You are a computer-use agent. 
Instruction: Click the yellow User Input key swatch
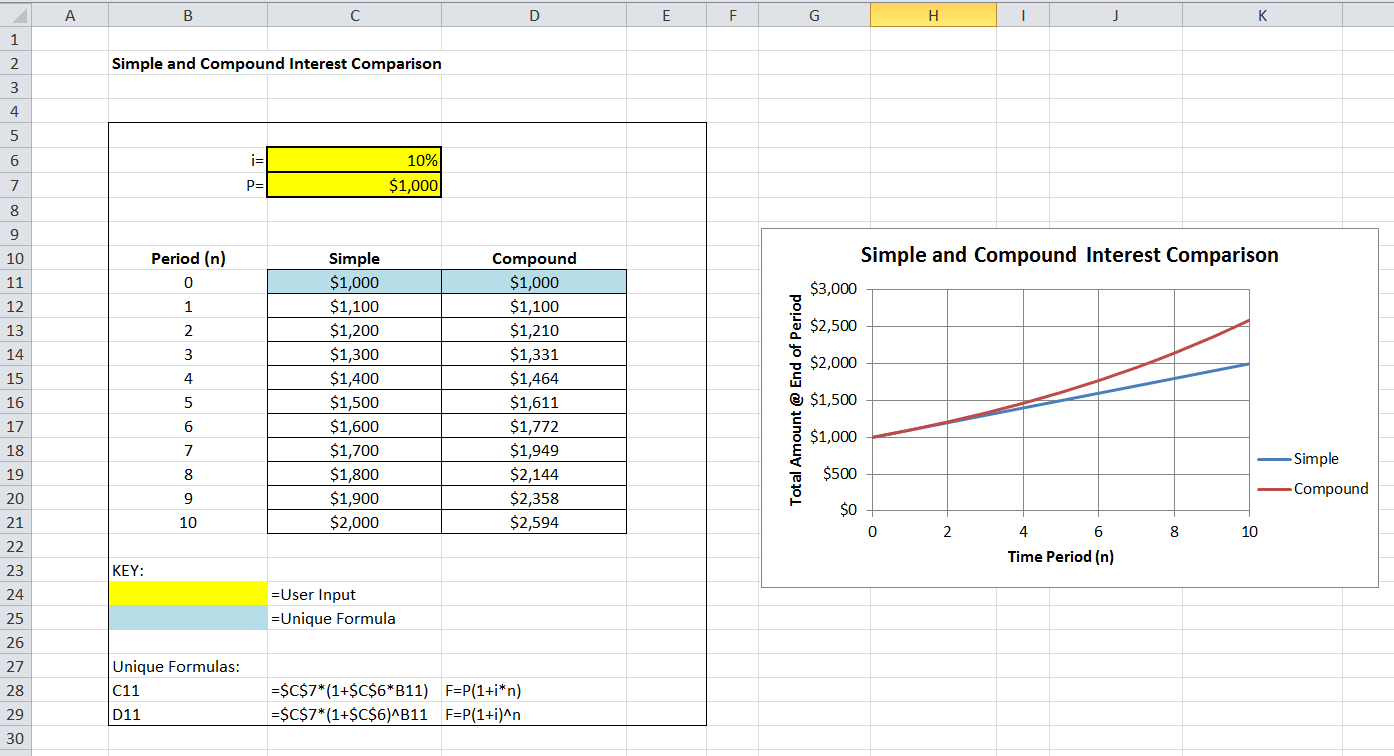coord(188,594)
